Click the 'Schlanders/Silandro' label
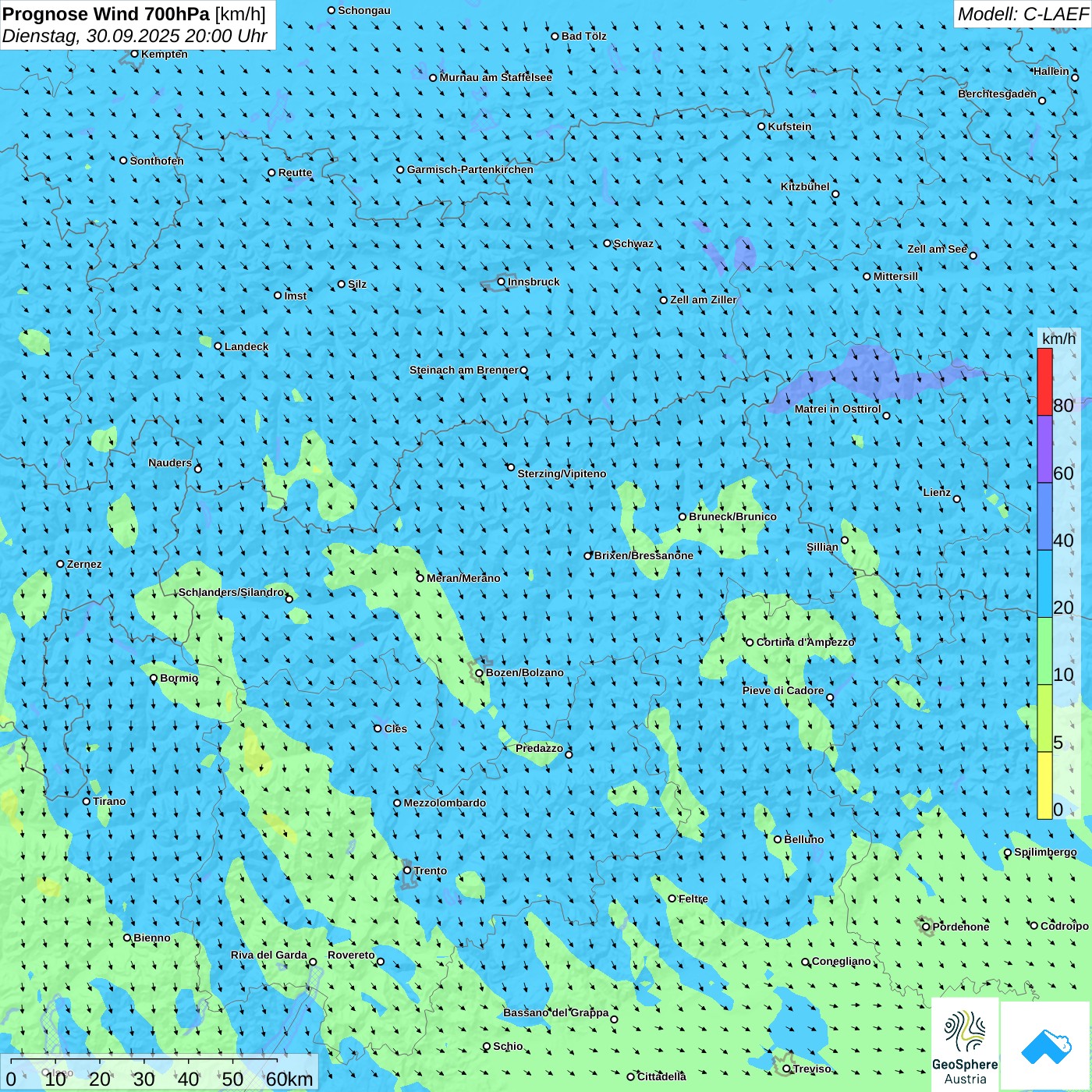 coord(231,592)
